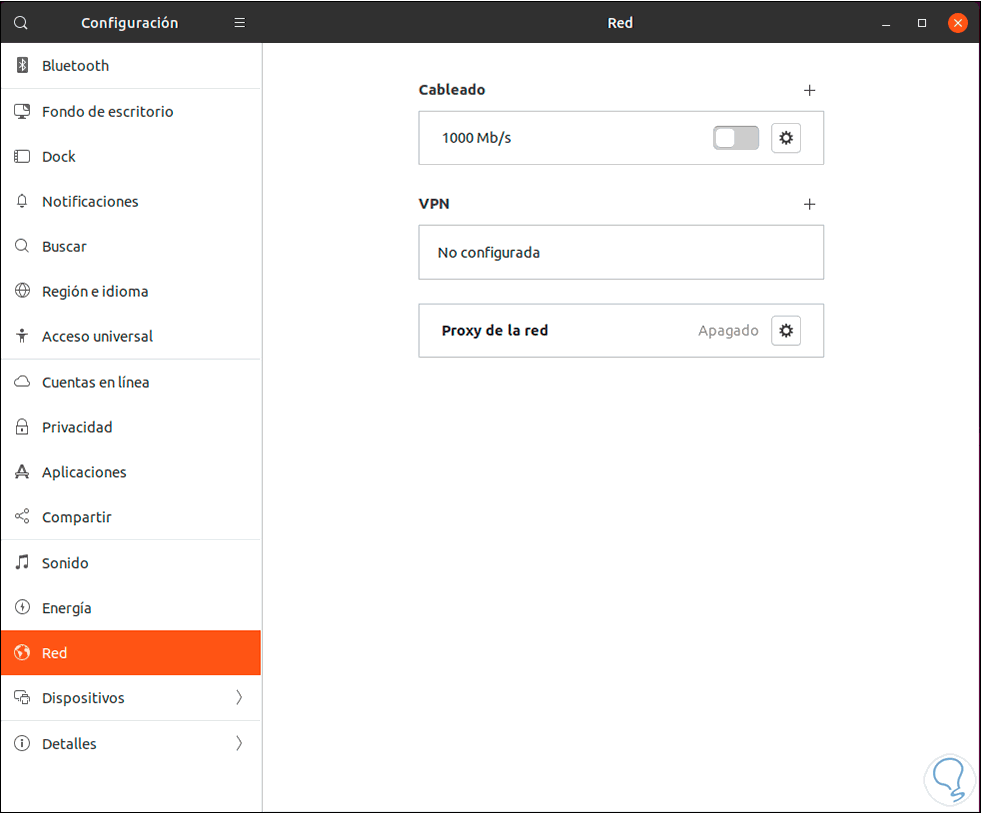Select Fondo de escritorio in sidebar
This screenshot has width=981, height=814.
(107, 111)
